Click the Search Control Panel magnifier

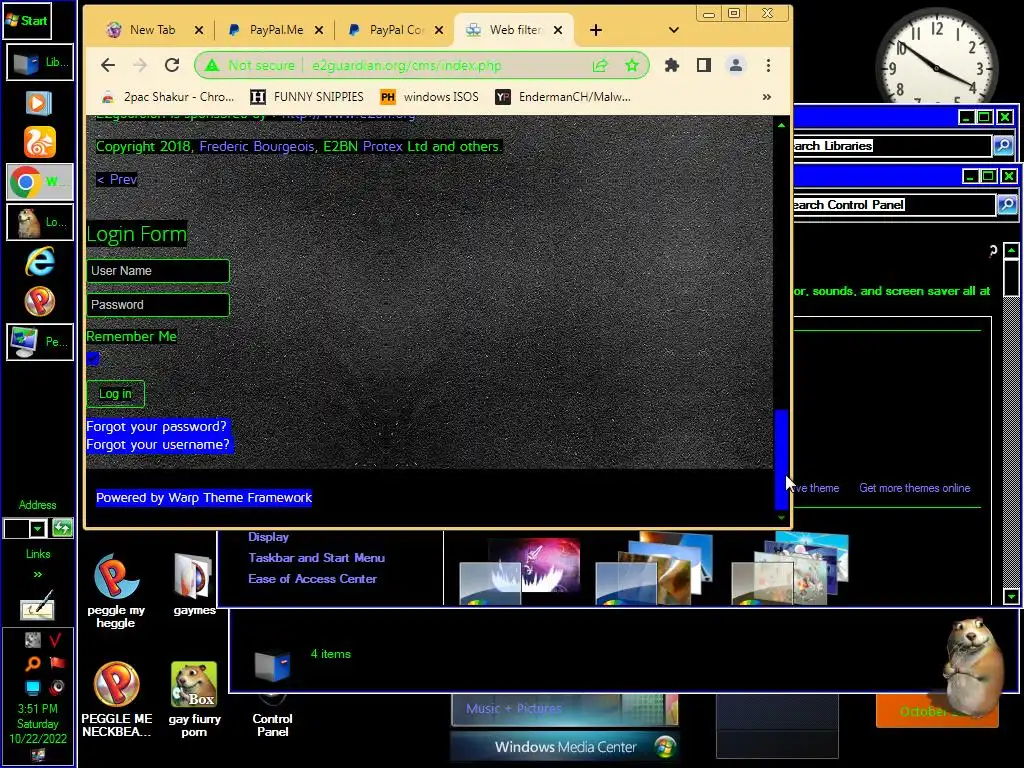click(x=1007, y=205)
